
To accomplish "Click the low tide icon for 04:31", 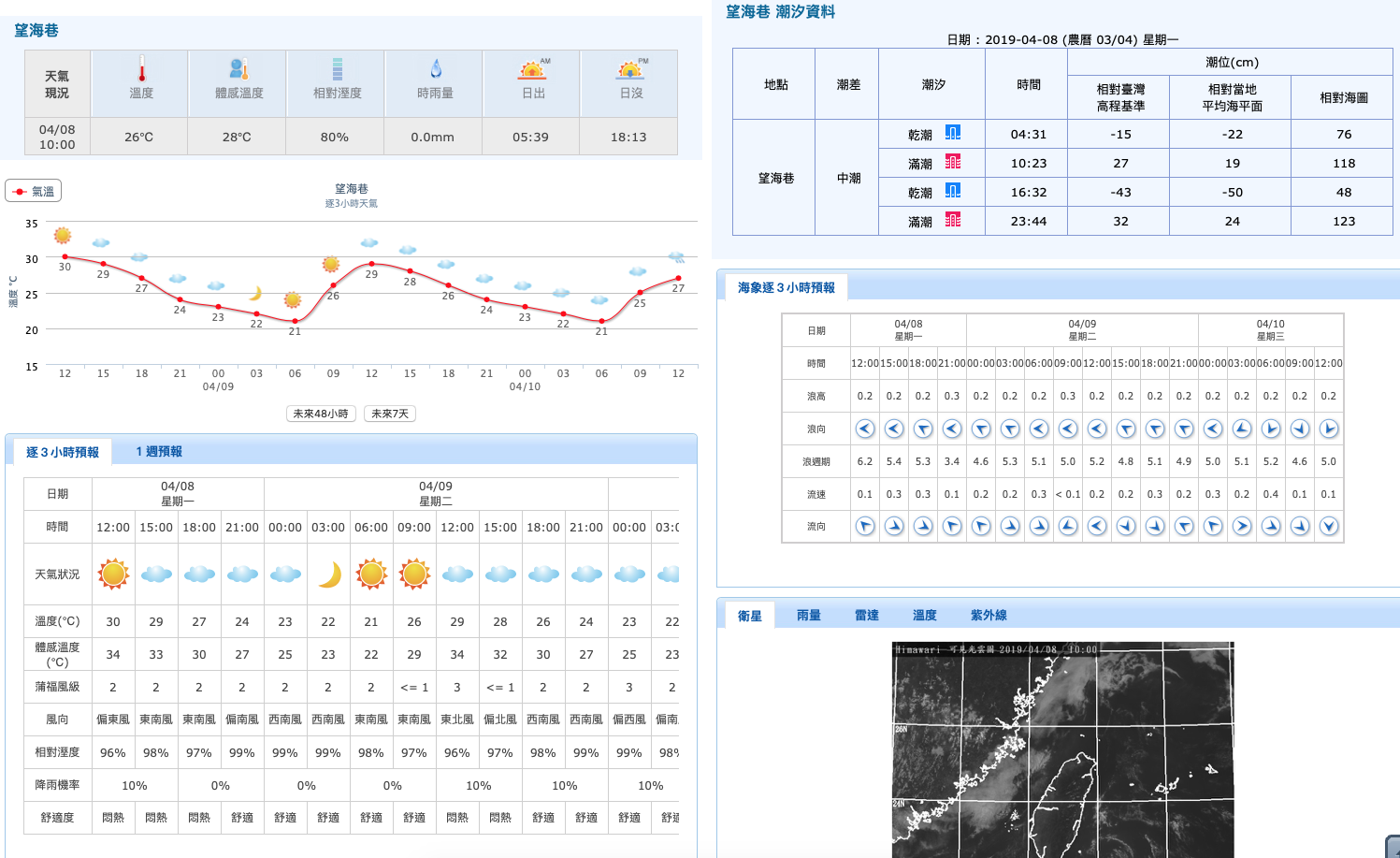I will pos(953,133).
